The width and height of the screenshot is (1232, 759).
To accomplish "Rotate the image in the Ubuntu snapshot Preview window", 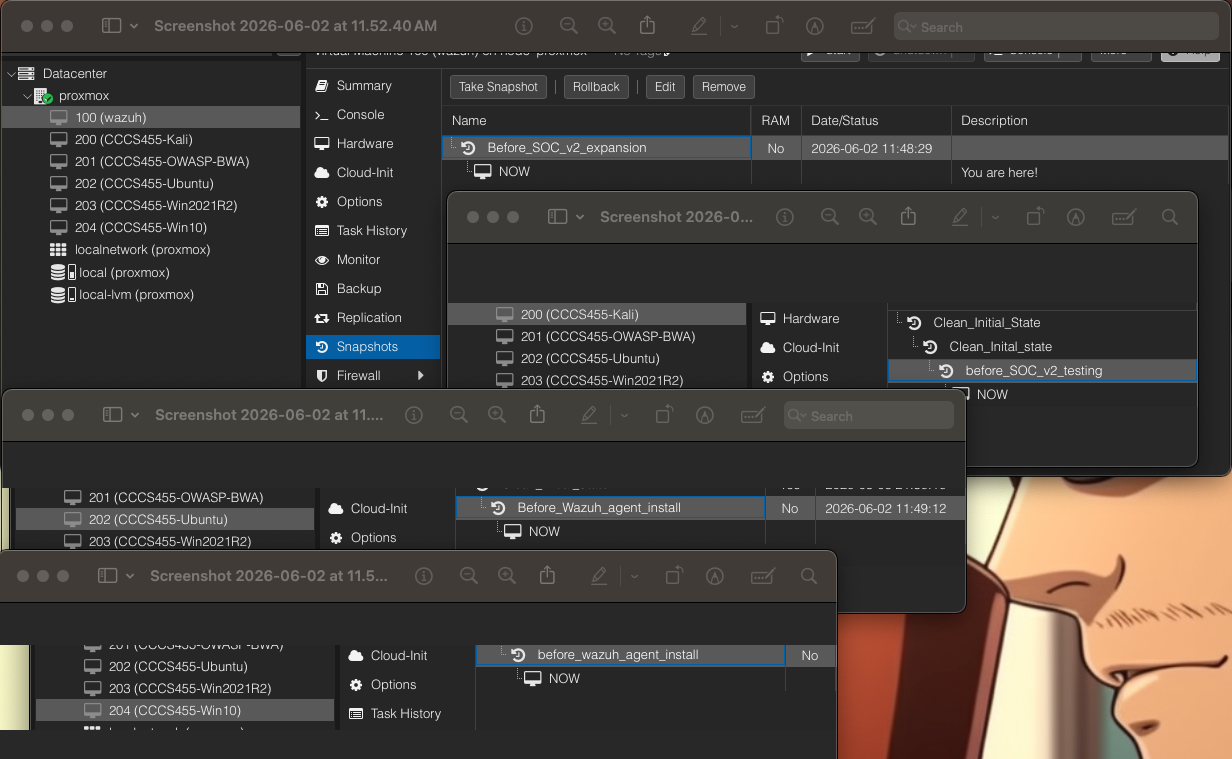I will pyautogui.click(x=664, y=415).
